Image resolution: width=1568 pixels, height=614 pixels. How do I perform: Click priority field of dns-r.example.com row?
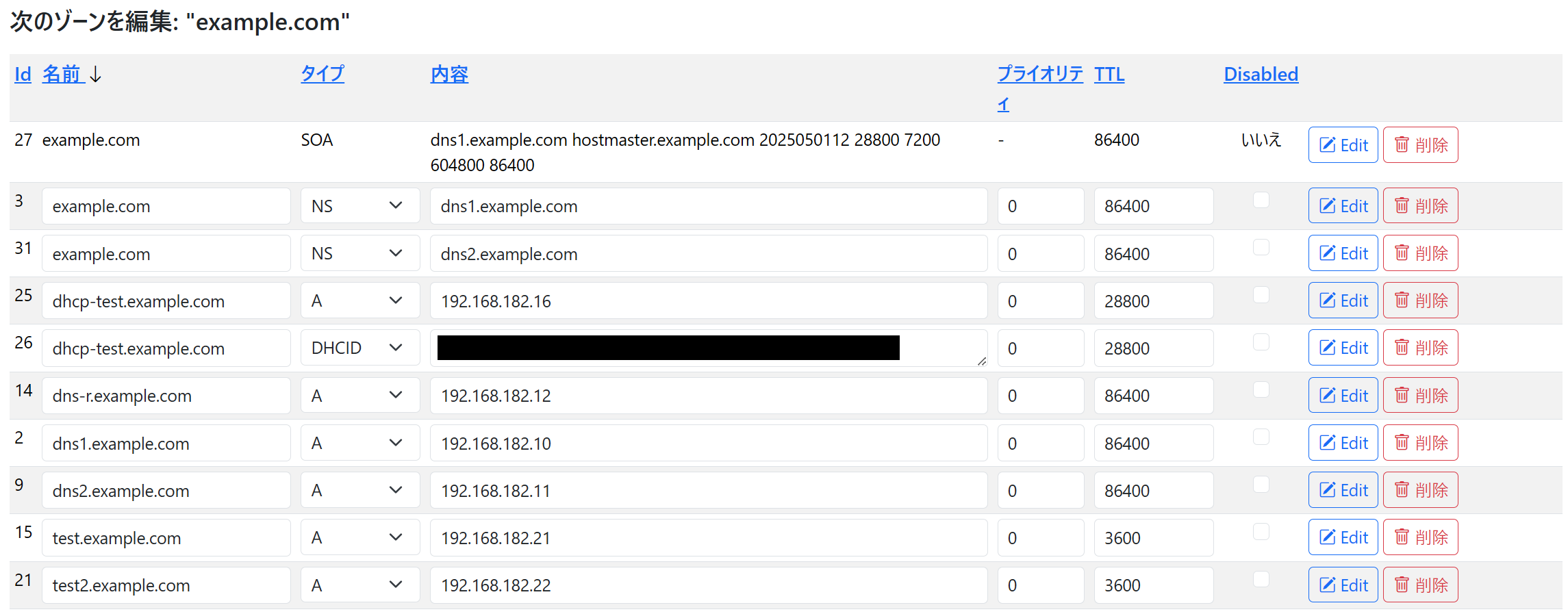(x=1041, y=395)
